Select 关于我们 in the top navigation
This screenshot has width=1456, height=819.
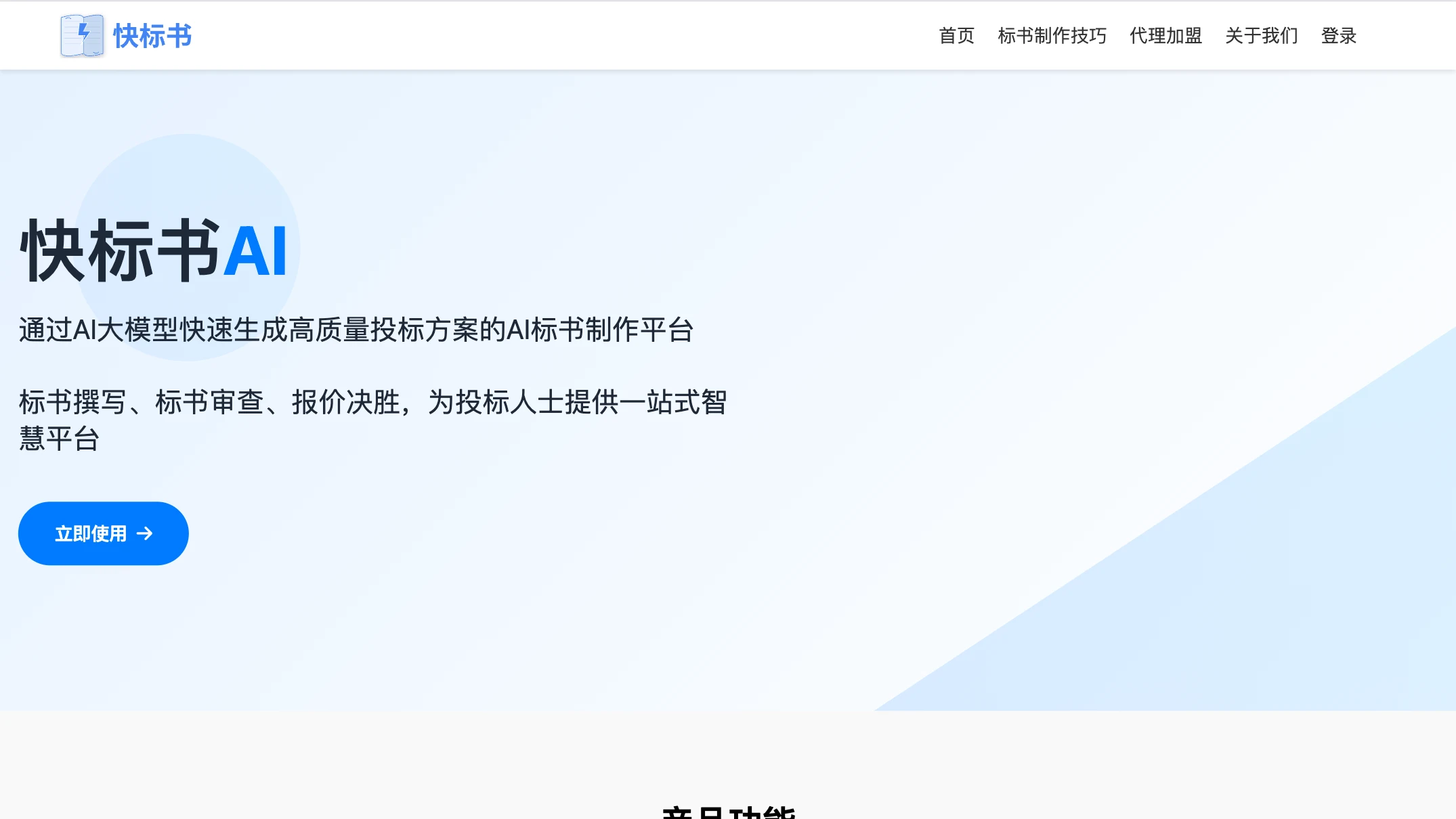[1261, 36]
